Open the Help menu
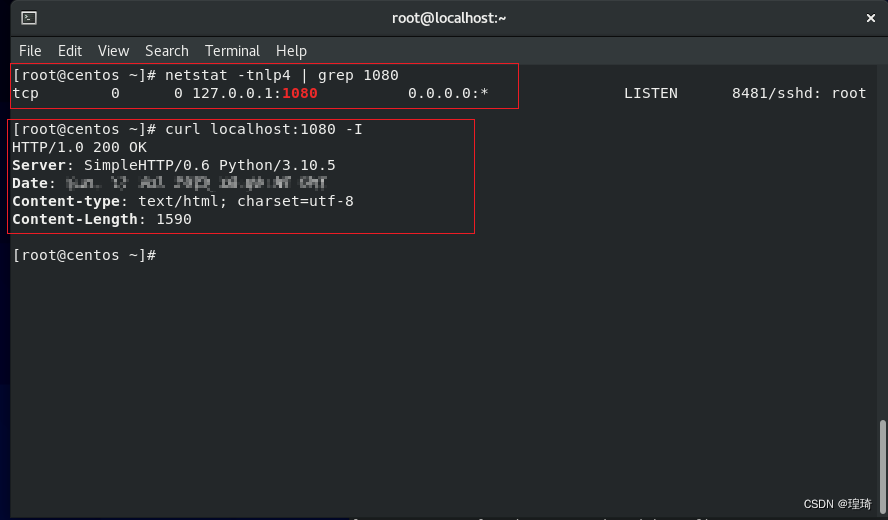The image size is (888, 520). pos(291,51)
